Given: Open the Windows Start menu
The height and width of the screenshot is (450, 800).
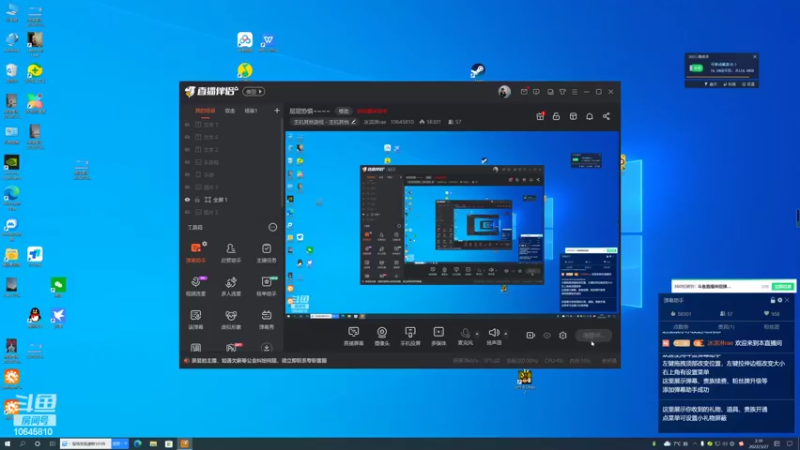Looking at the screenshot, I should click(7, 444).
